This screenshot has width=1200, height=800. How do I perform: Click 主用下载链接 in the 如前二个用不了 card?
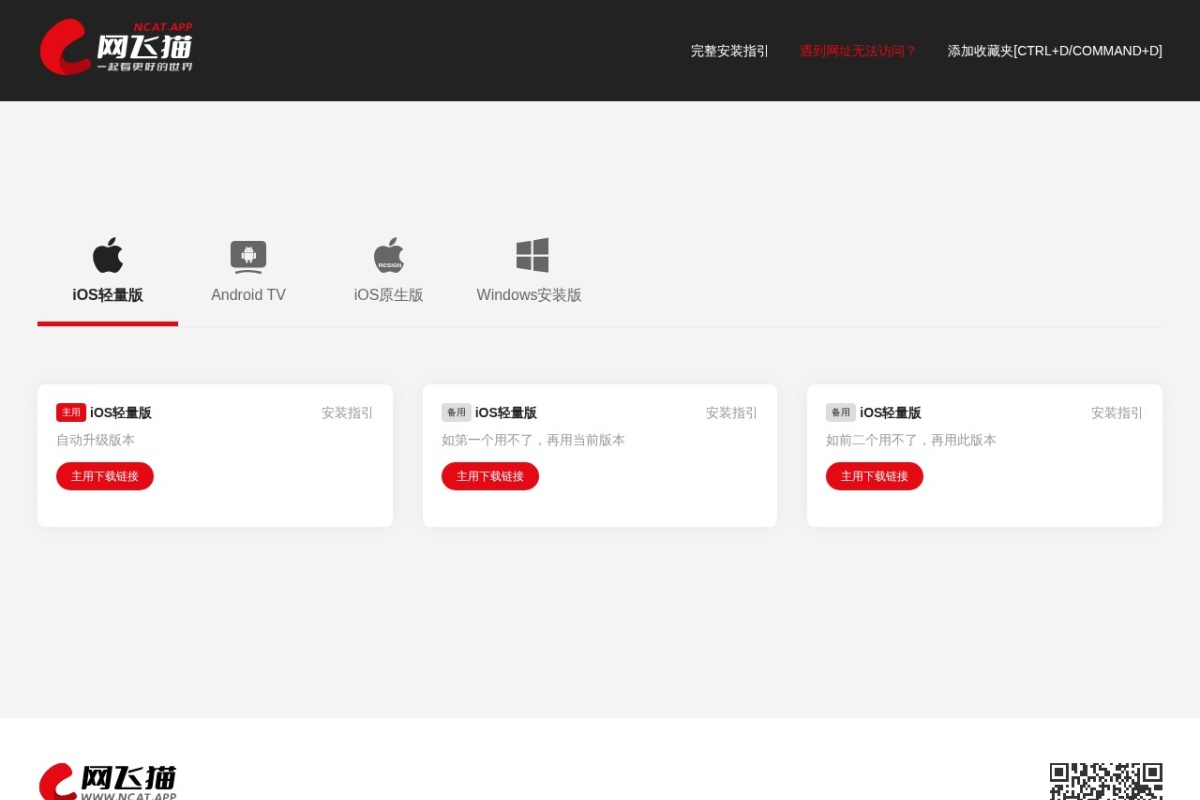875,476
